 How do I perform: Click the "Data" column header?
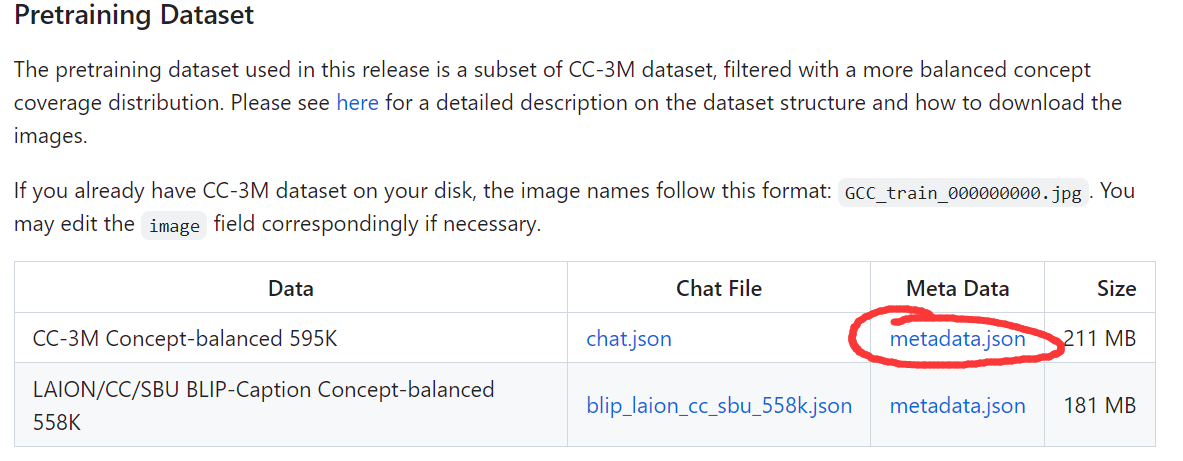291,289
